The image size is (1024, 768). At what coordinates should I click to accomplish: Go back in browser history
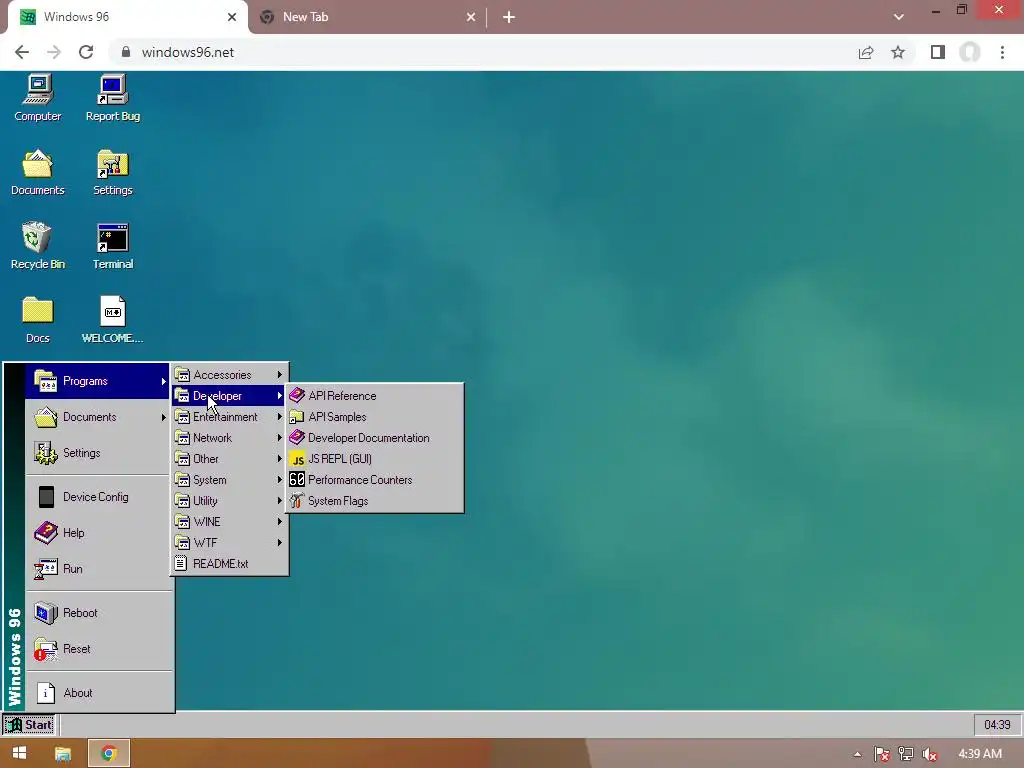pos(22,52)
